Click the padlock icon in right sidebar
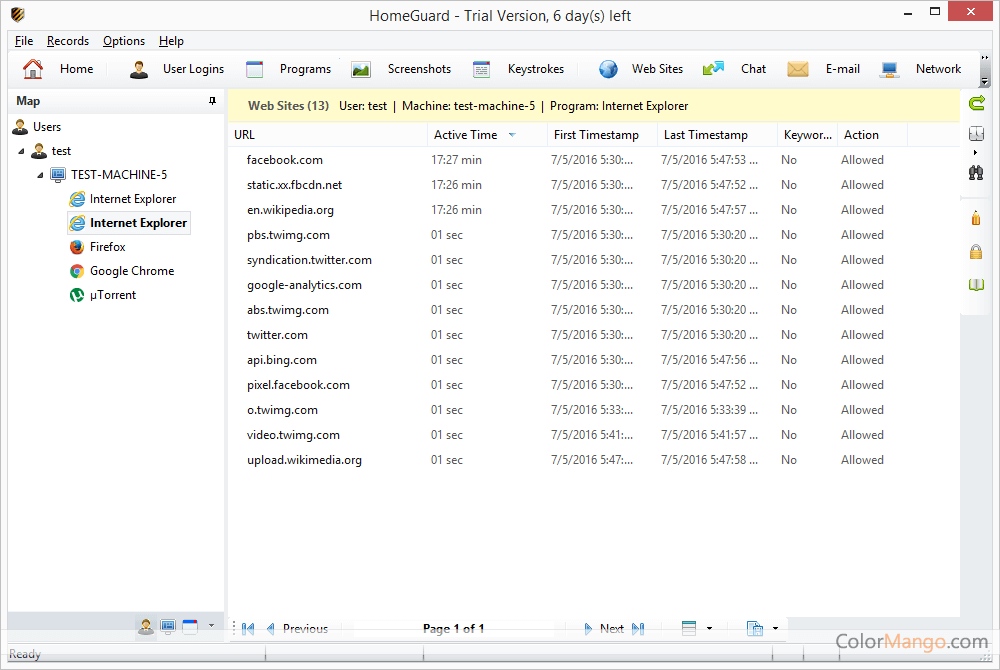 (x=977, y=252)
